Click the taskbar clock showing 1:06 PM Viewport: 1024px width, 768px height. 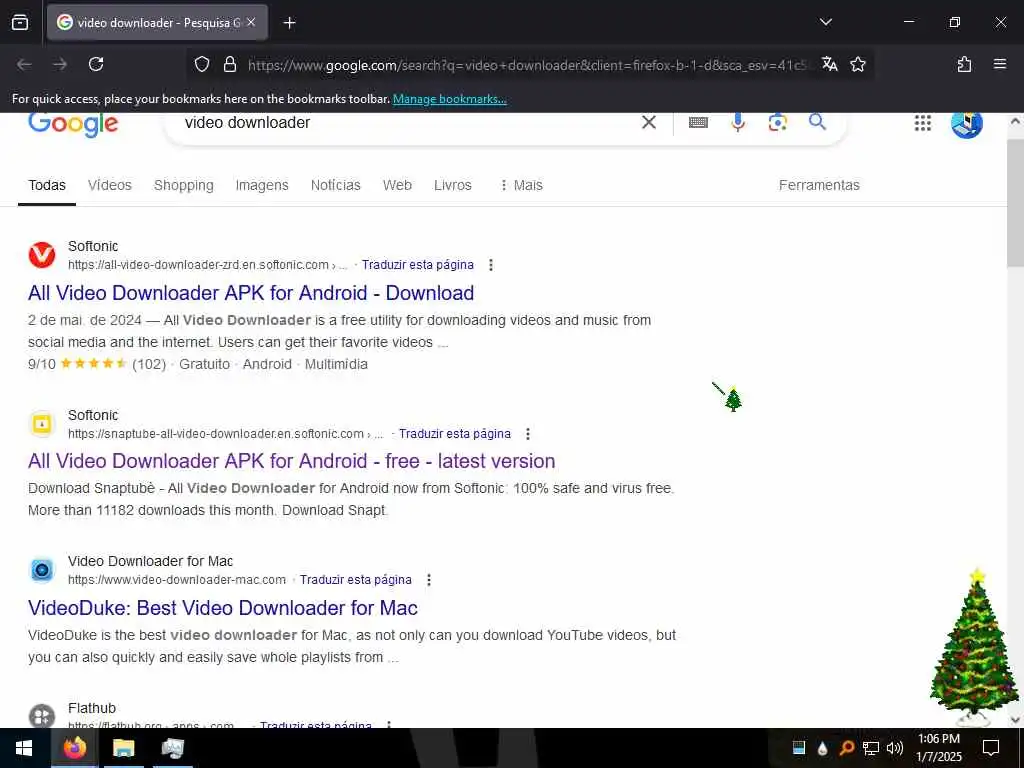click(938, 748)
